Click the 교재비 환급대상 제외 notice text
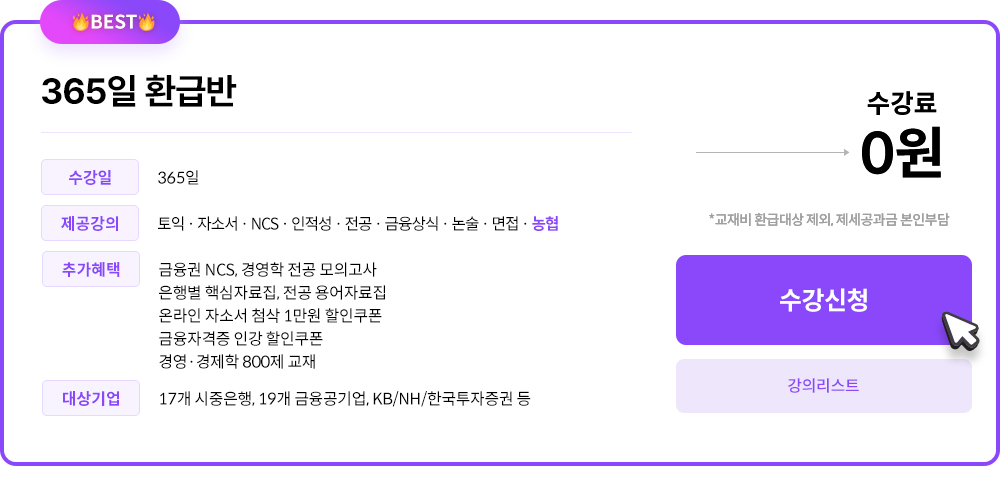Screen dimensions: 1000x498 828,218
